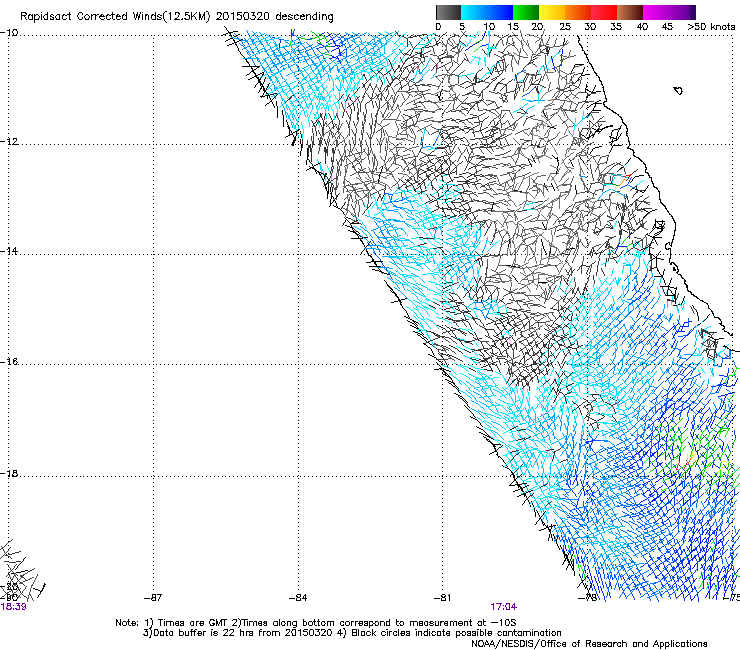Click the -14 latitude axis label
The width and height of the screenshot is (740, 650).
9,251
